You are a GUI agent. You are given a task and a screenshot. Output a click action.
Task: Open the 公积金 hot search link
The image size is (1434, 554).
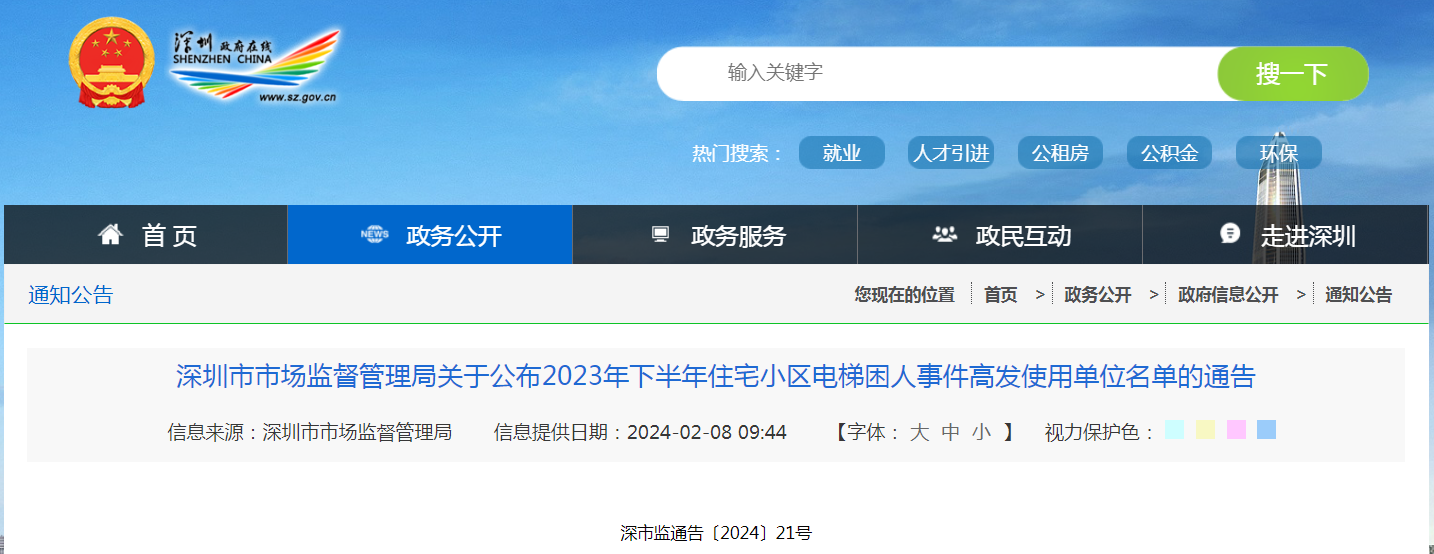[1169, 153]
